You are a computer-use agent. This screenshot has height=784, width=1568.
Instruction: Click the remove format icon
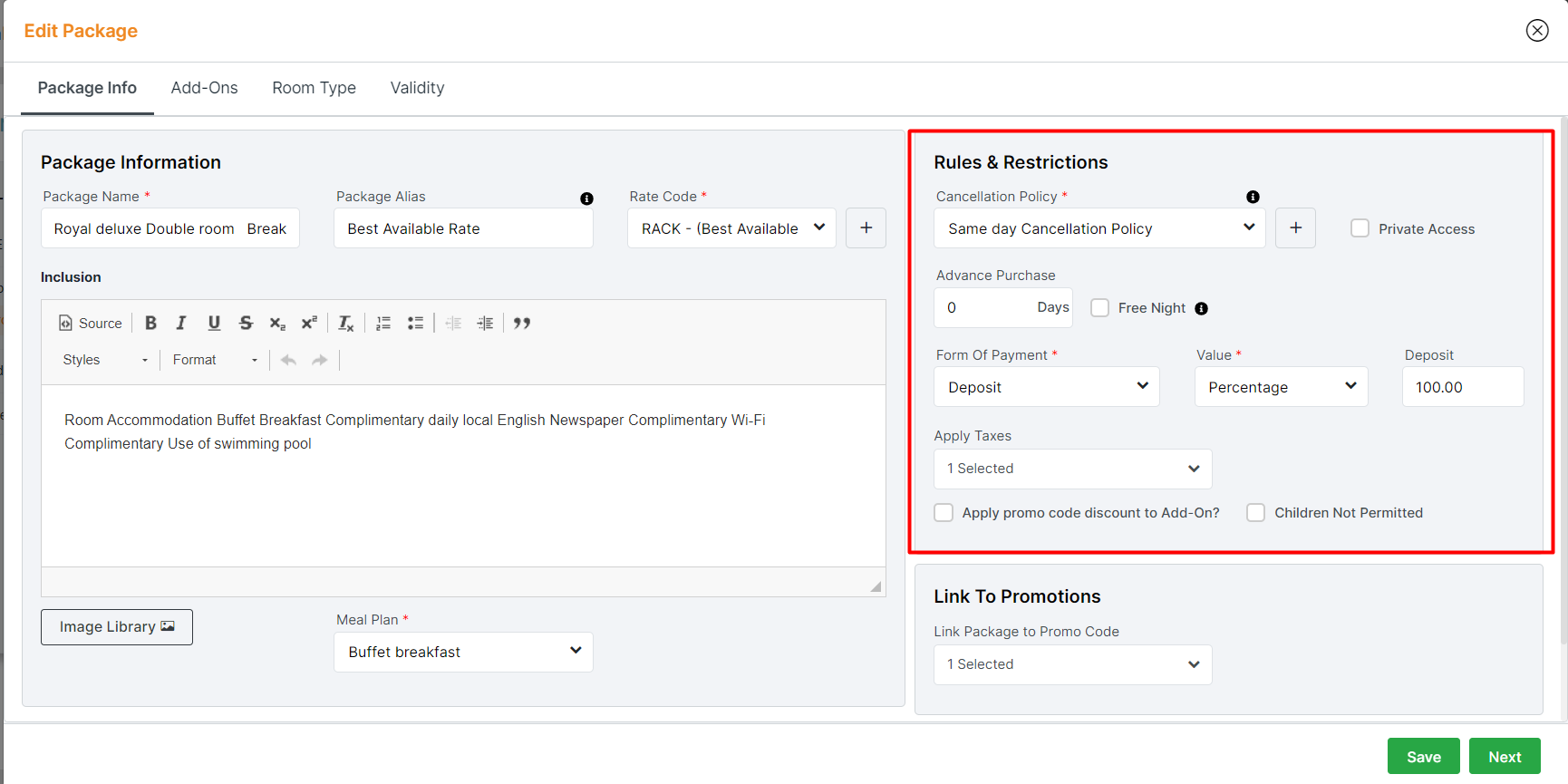(346, 323)
